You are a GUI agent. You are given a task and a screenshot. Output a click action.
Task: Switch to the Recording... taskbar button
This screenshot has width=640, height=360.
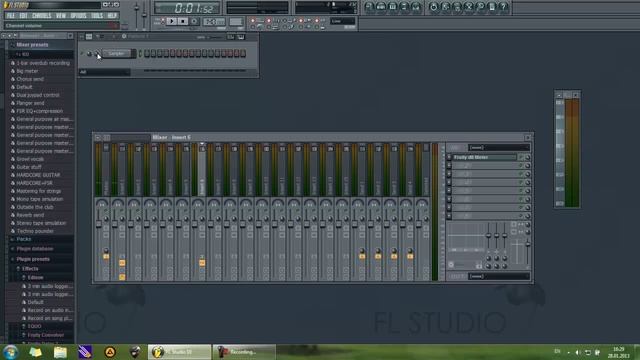(x=244, y=352)
